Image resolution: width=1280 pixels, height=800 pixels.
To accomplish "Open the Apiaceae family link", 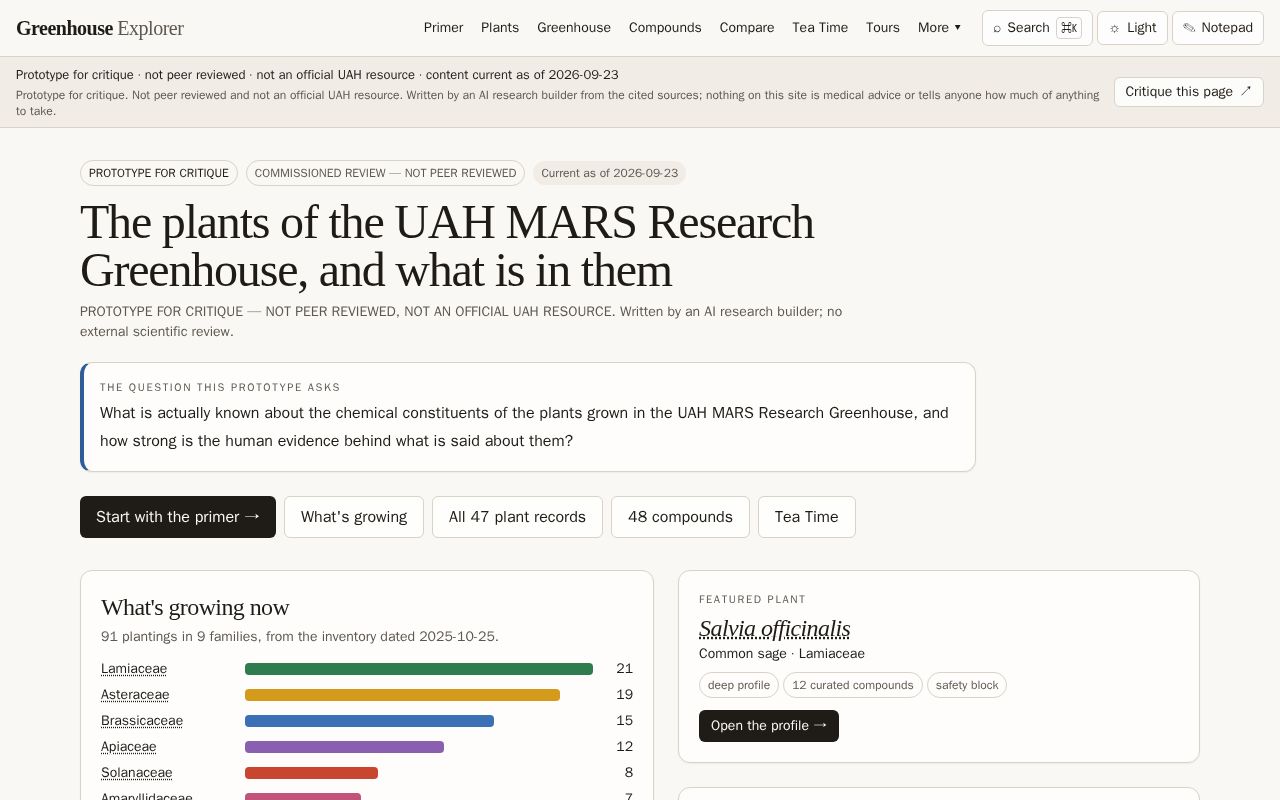I will pyautogui.click(x=129, y=747).
